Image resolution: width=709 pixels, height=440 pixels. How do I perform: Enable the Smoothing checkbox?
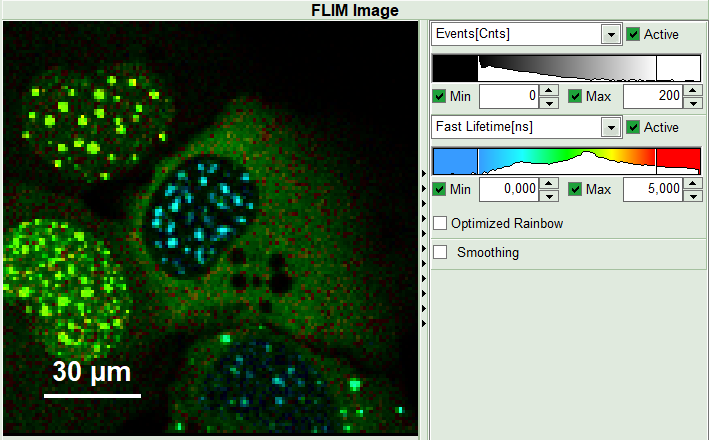coord(440,252)
